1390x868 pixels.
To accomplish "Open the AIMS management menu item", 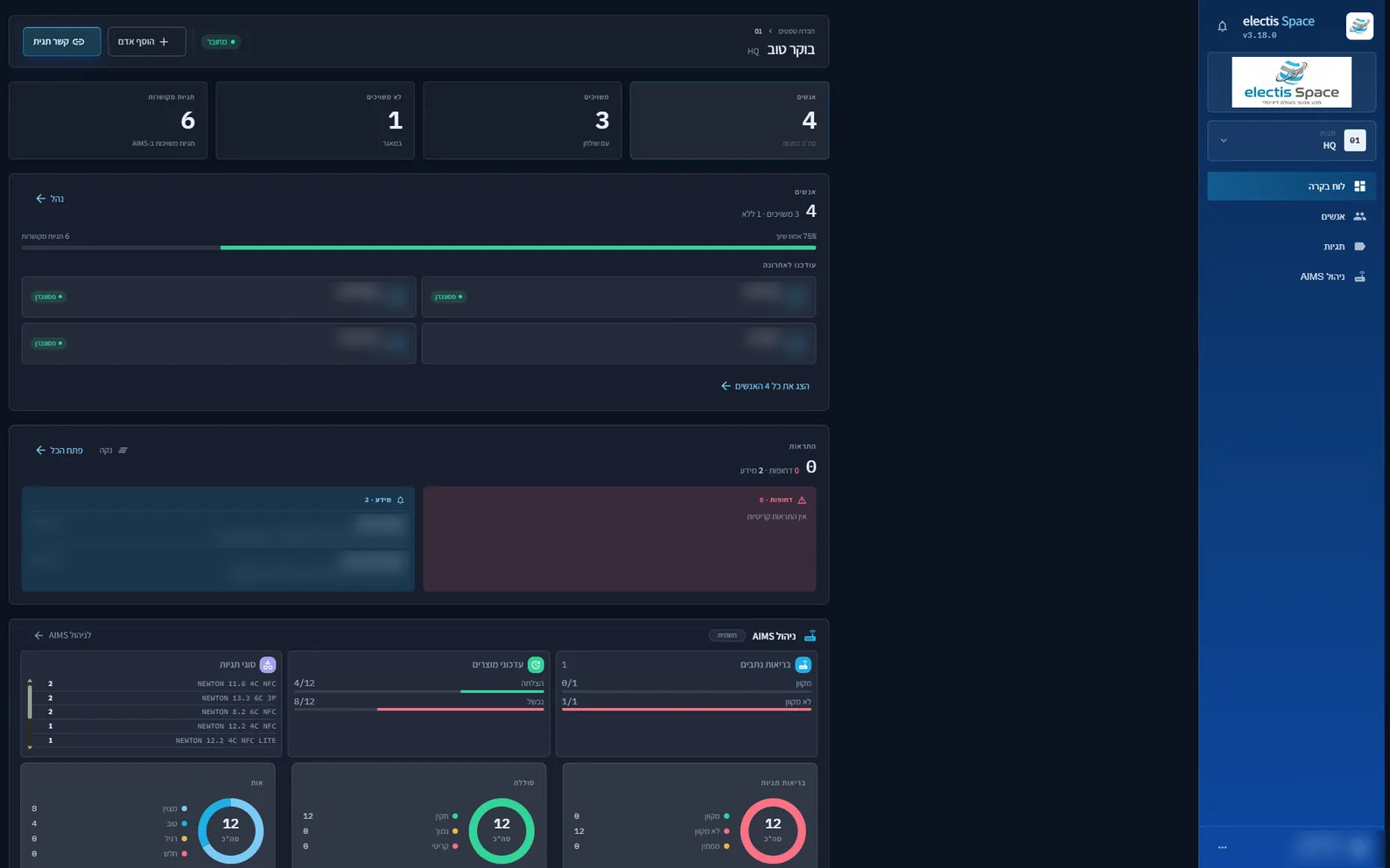I will pyautogui.click(x=1291, y=276).
